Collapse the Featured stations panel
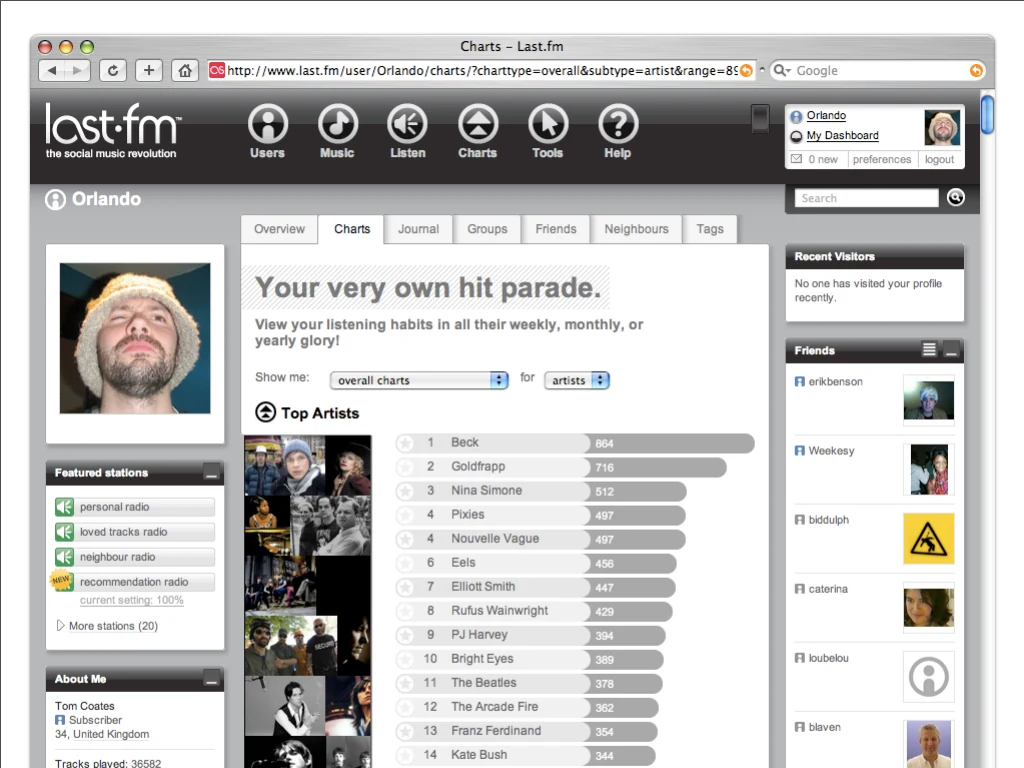This screenshot has width=1024, height=768. [x=211, y=472]
